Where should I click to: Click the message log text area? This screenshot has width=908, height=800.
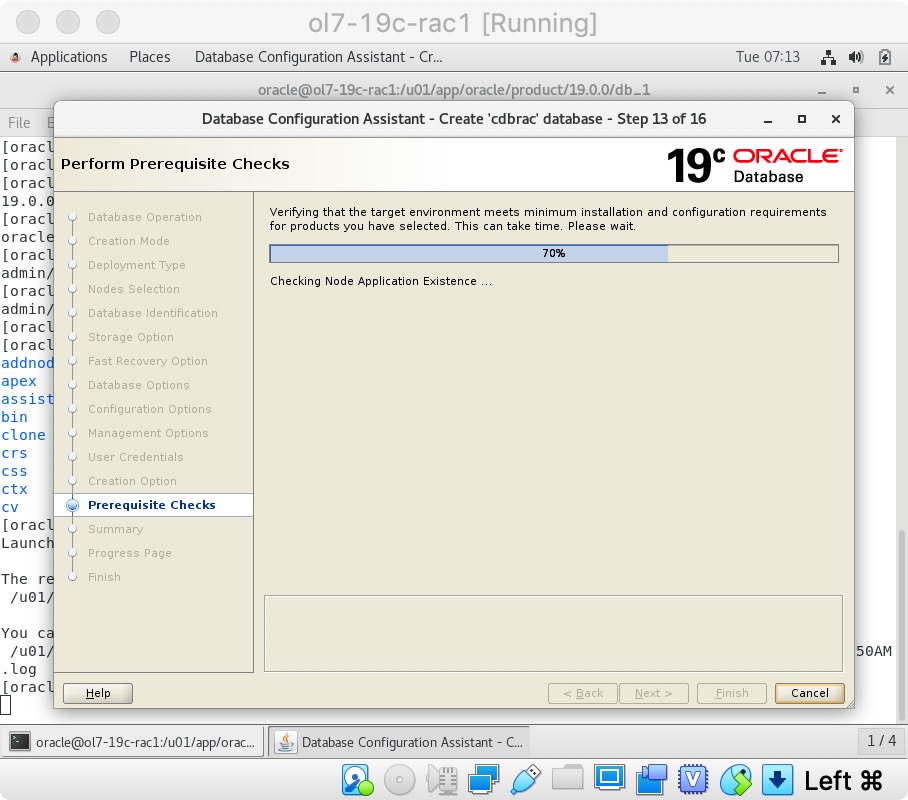click(553, 633)
